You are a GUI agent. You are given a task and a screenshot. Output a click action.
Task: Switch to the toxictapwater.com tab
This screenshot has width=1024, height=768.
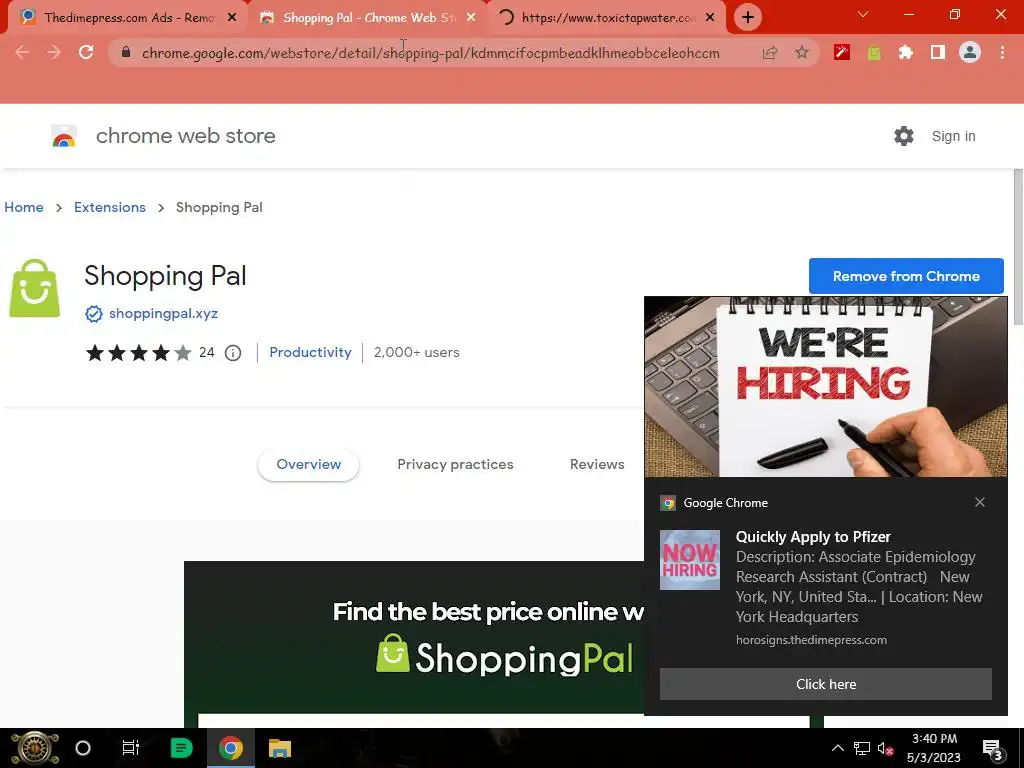[607, 18]
